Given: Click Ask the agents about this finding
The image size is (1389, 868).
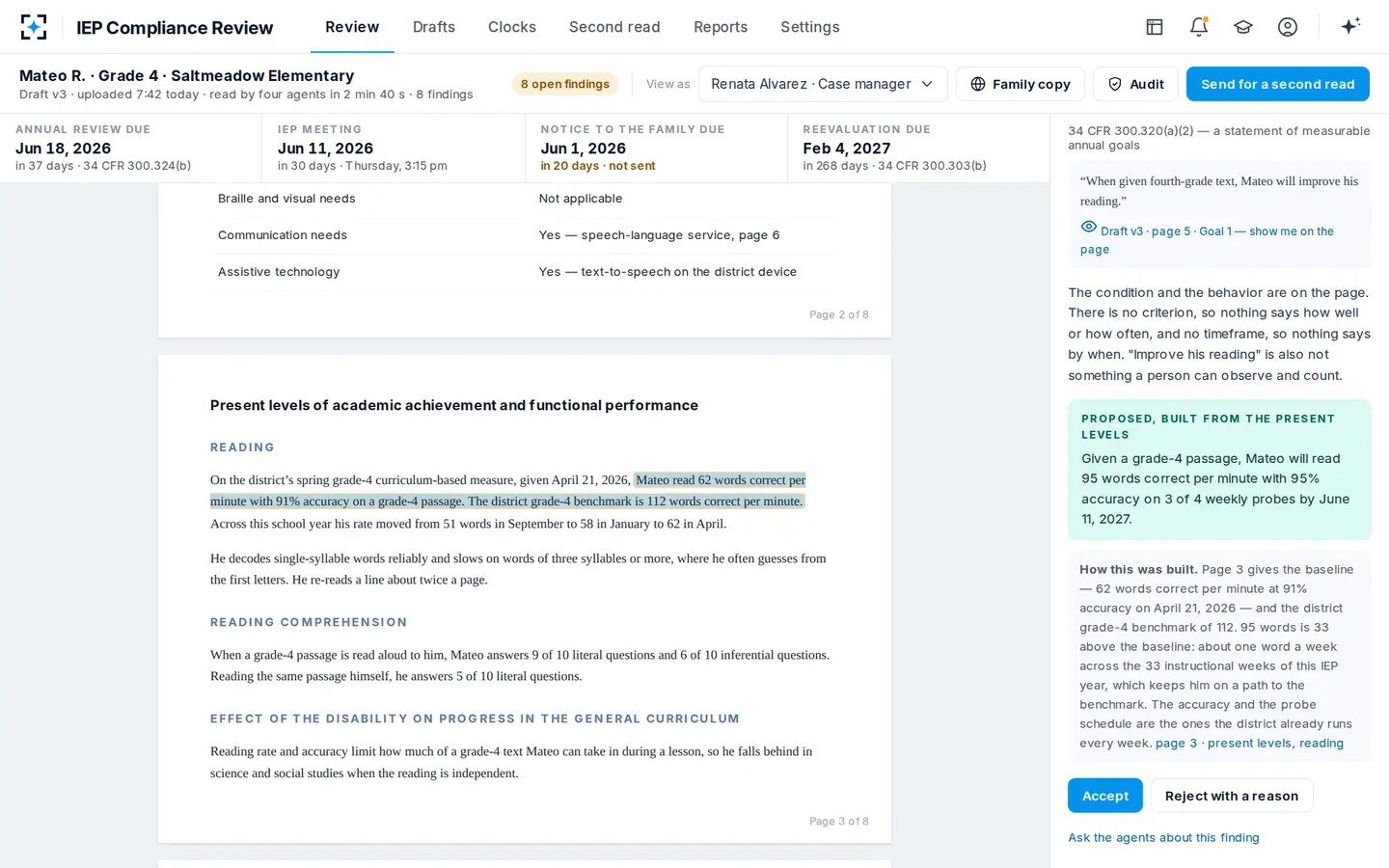Looking at the screenshot, I should point(1163,838).
